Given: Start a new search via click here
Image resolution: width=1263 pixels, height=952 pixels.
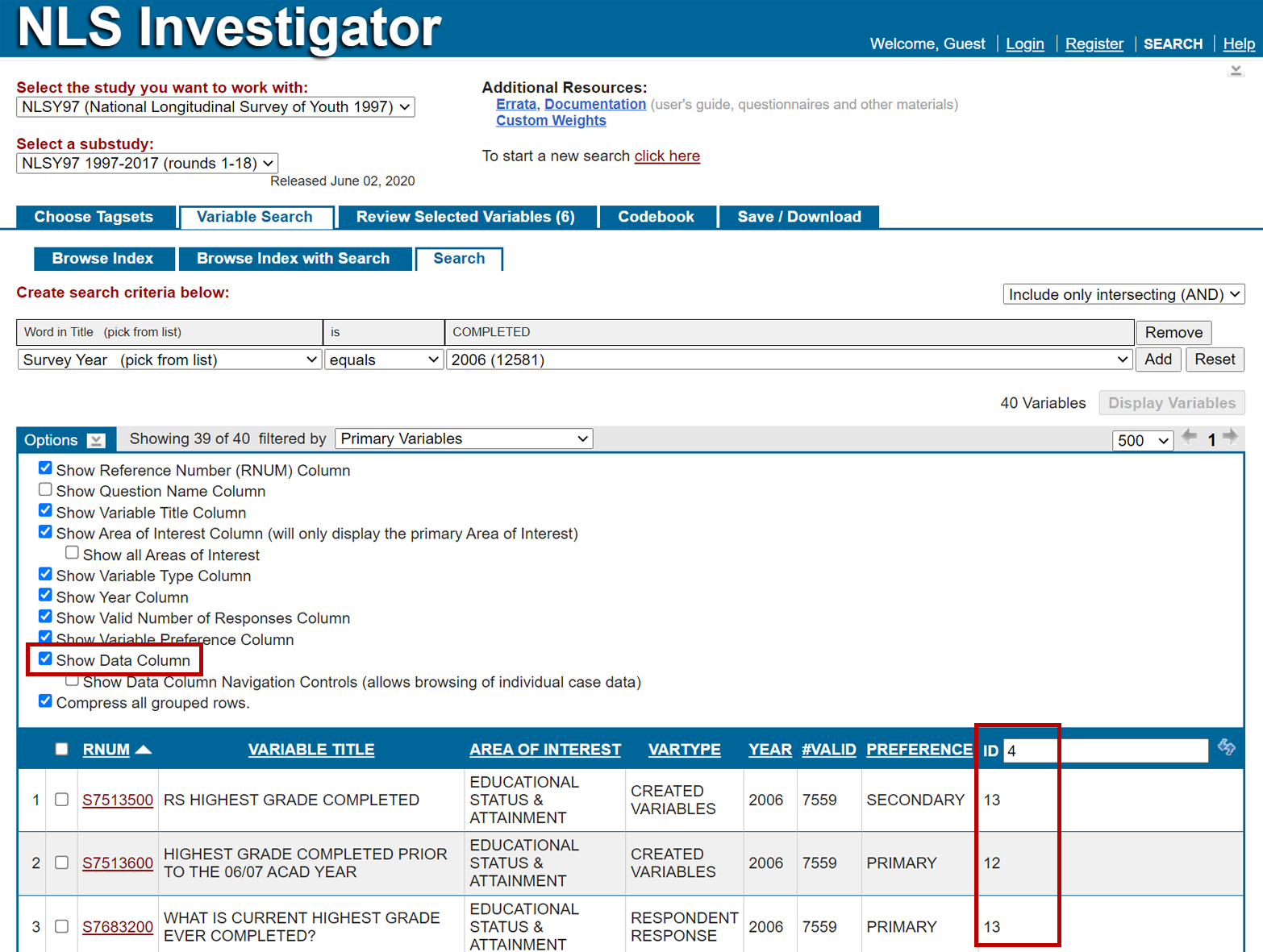Looking at the screenshot, I should 667,156.
